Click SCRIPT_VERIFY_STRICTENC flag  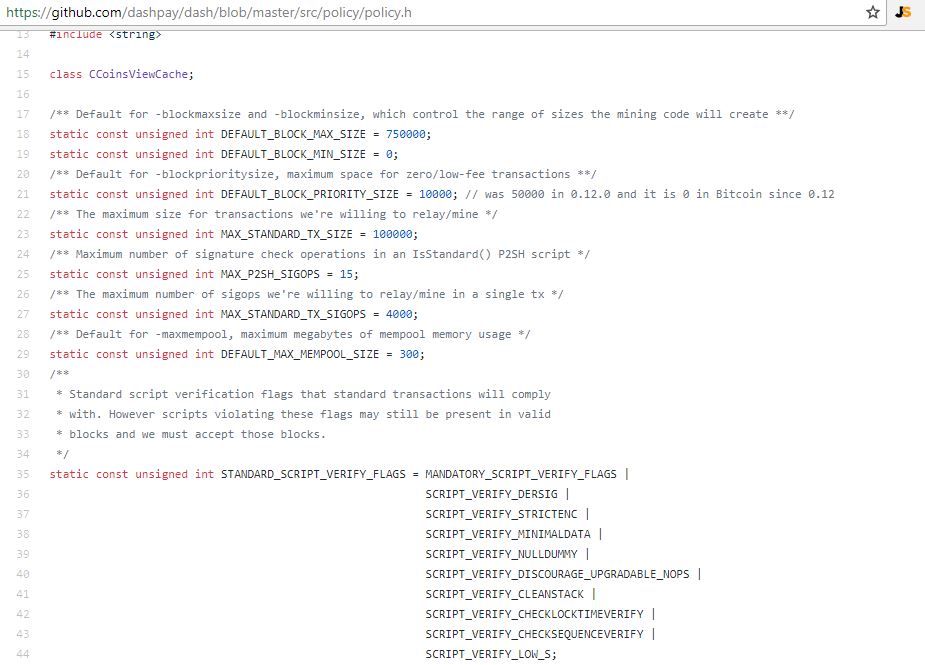pyautogui.click(x=501, y=515)
